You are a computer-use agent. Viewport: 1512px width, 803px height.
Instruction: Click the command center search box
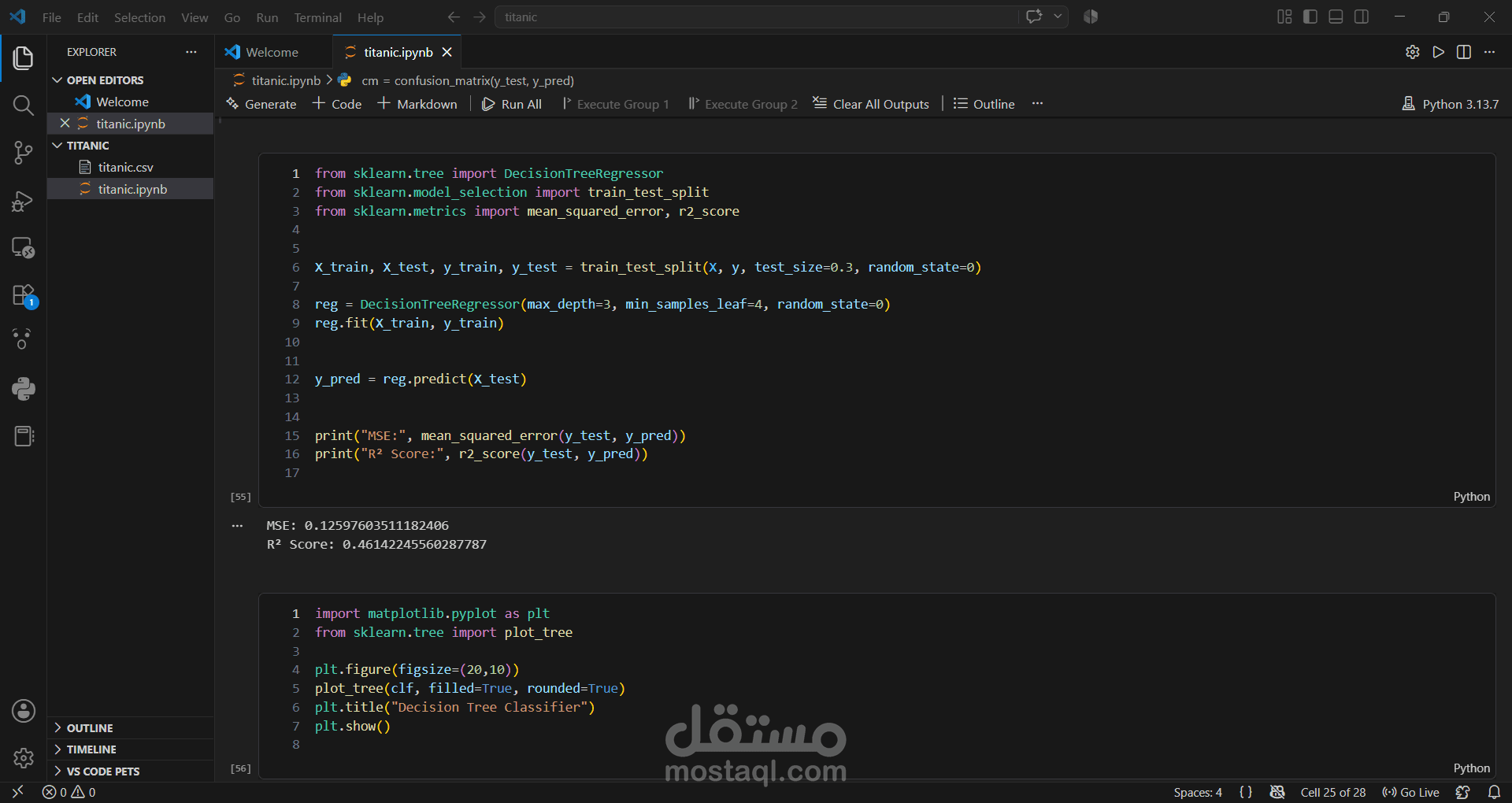pyautogui.click(x=756, y=17)
